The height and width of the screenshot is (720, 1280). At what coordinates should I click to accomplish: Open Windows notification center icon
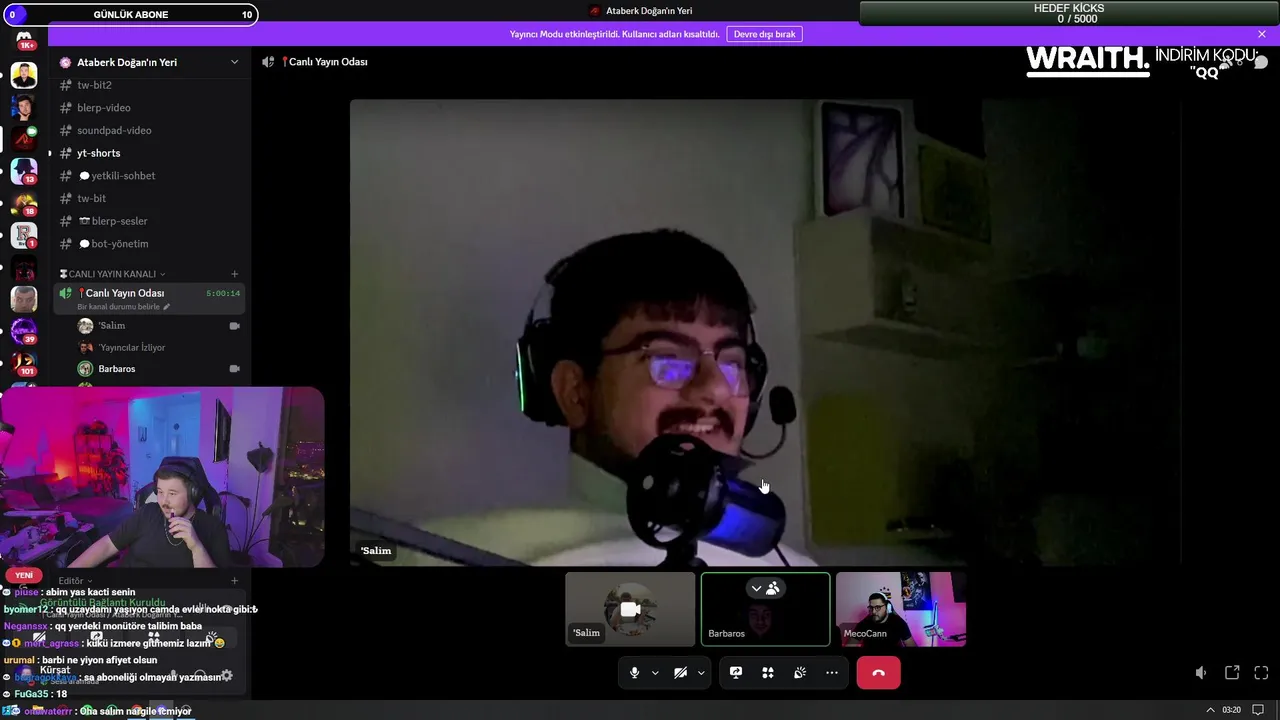[x=1258, y=710]
